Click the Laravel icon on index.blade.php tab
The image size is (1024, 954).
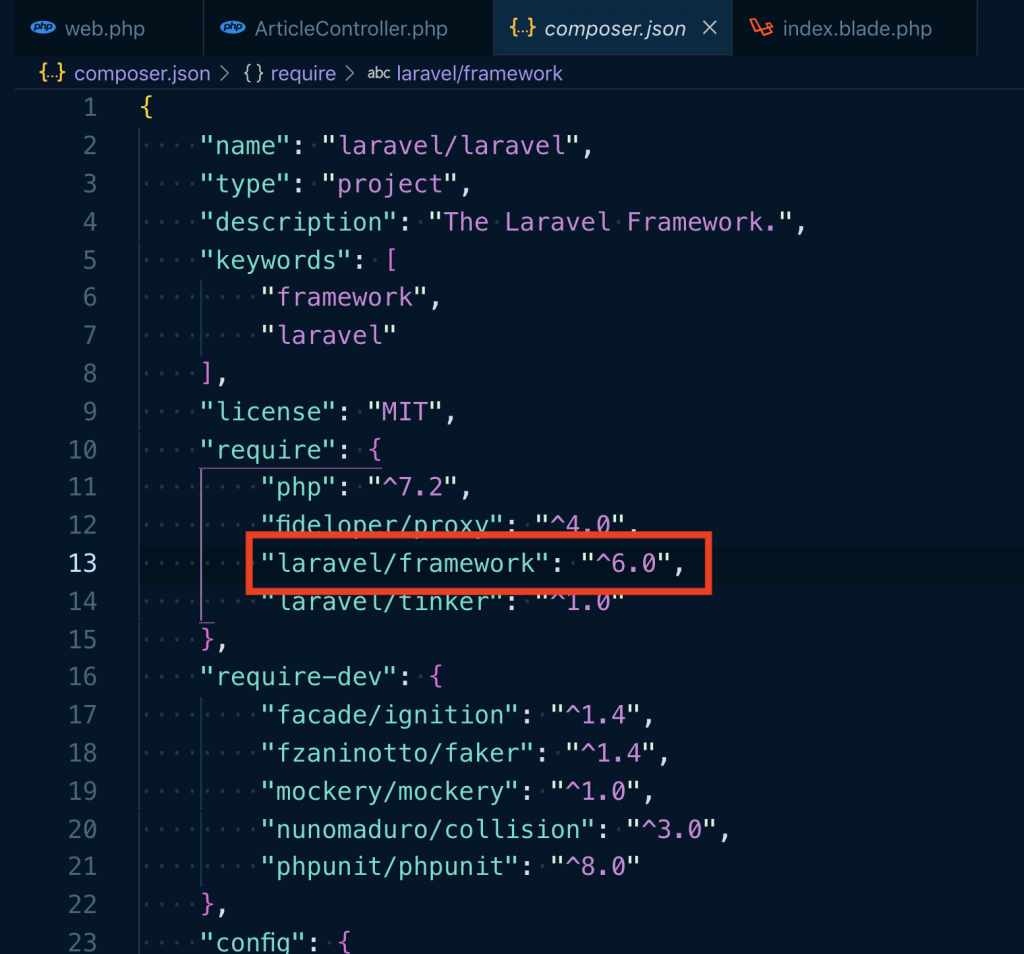(761, 27)
